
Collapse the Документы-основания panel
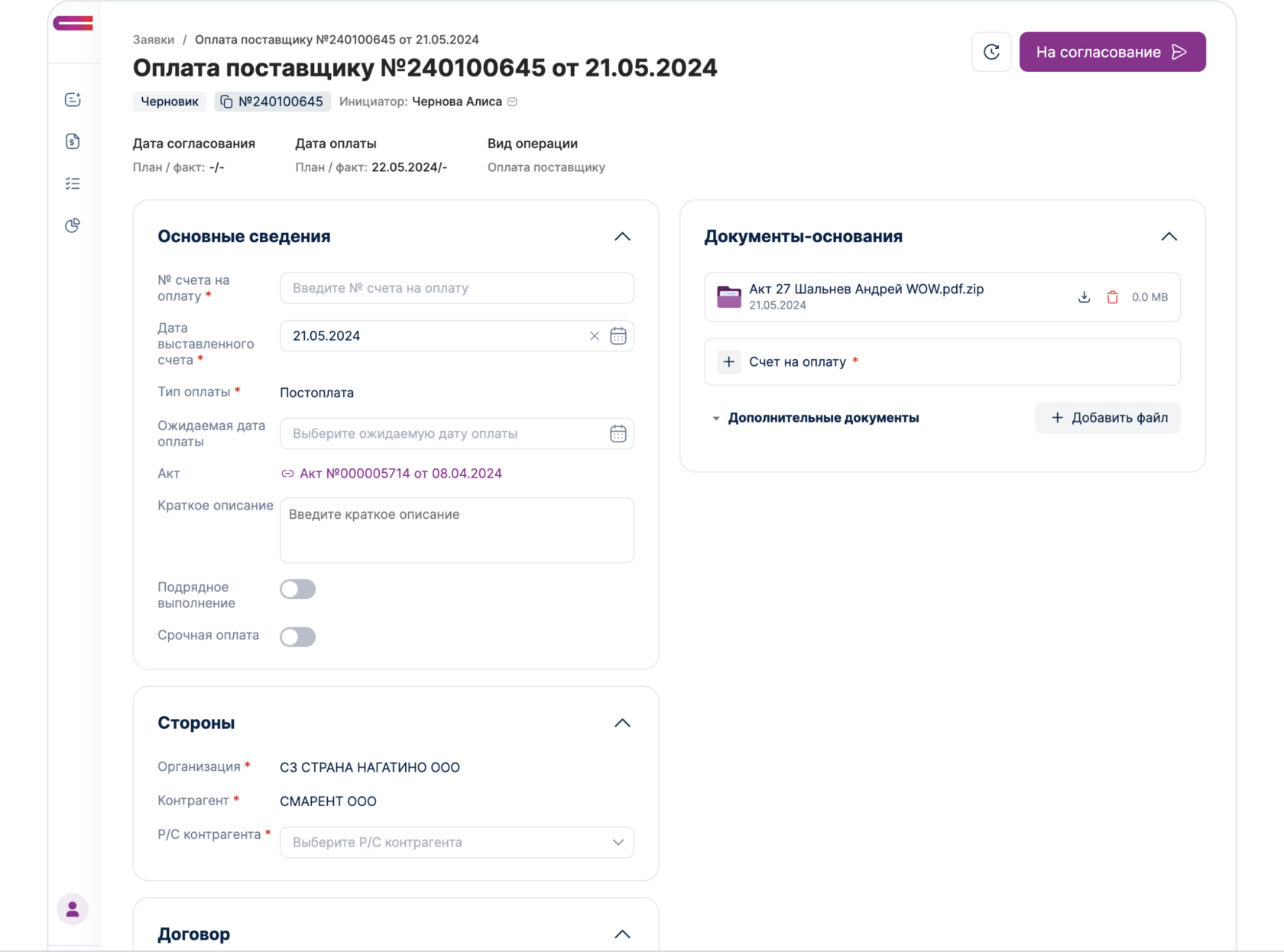click(1169, 237)
